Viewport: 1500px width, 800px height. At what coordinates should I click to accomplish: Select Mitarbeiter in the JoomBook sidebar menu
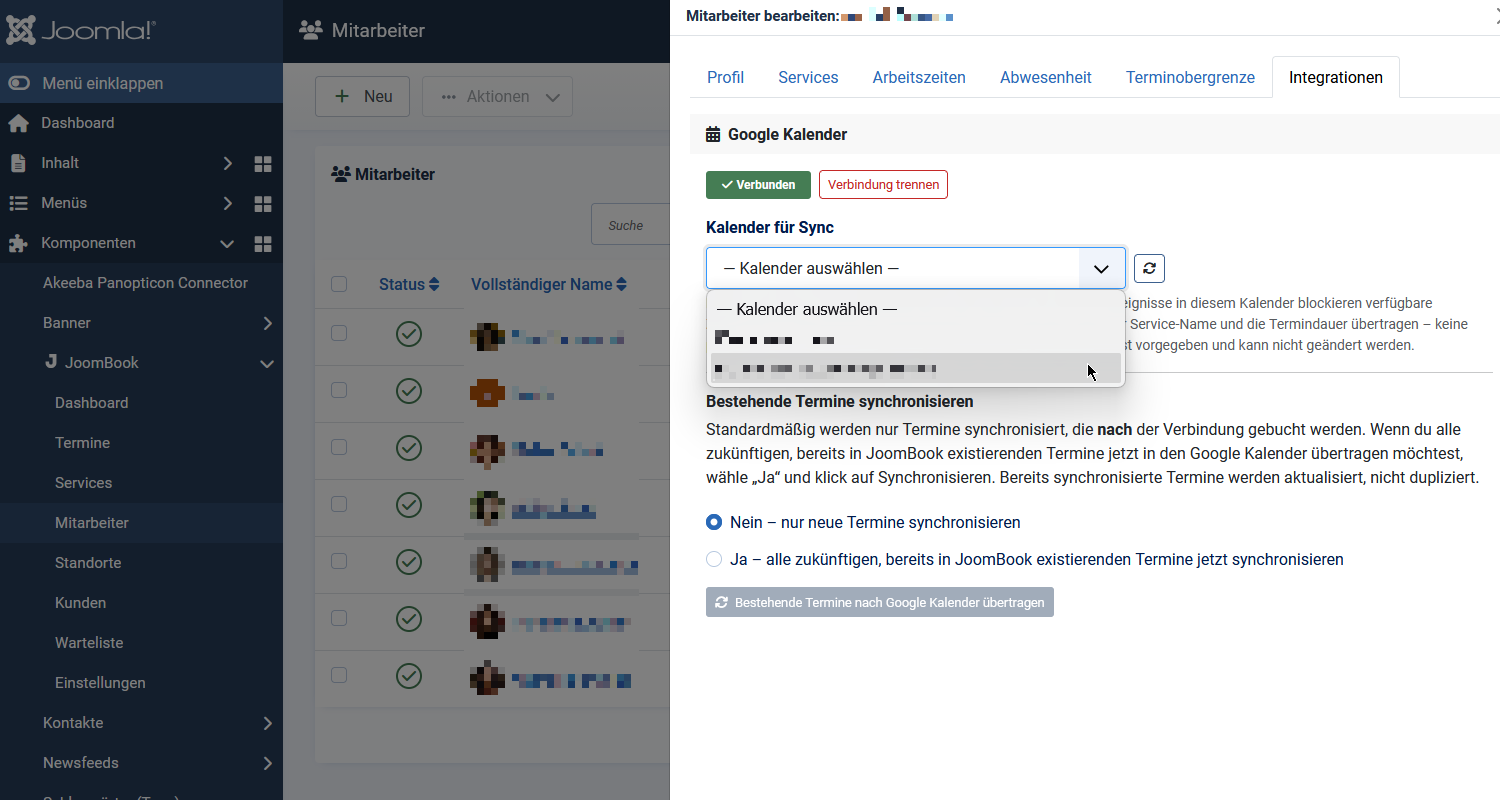pyautogui.click(x=91, y=523)
